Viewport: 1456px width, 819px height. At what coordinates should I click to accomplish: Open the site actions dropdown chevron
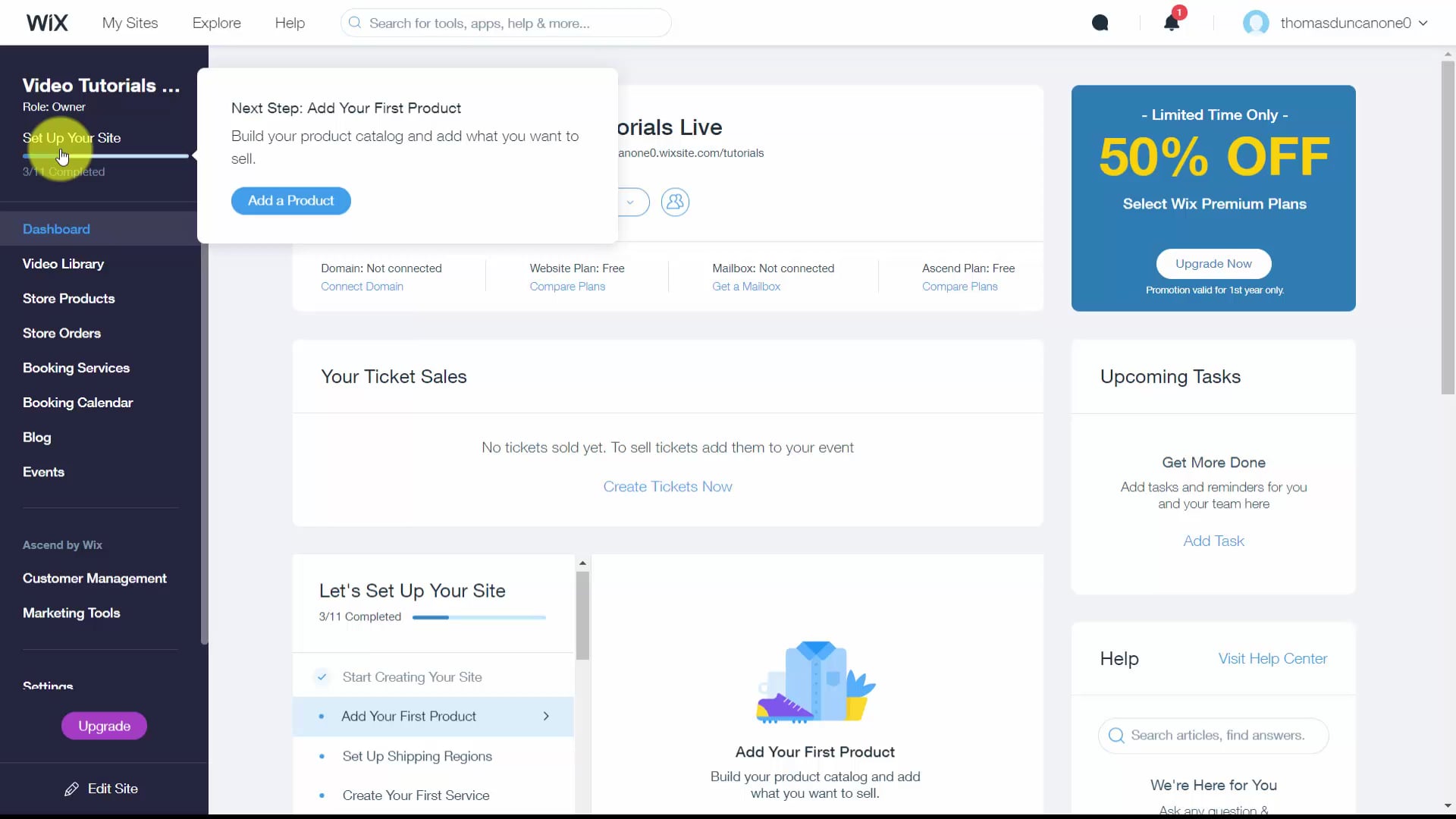point(630,202)
